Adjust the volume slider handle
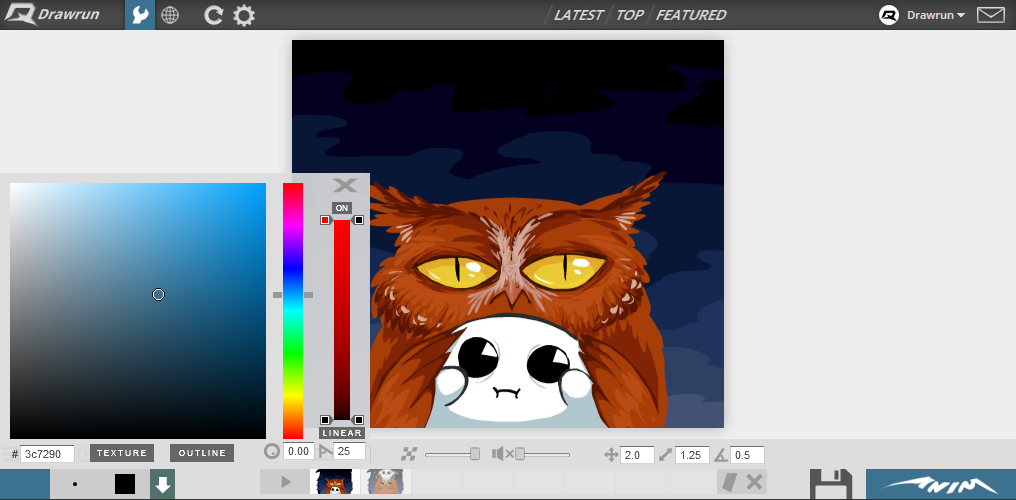The height and width of the screenshot is (500, 1016). tap(520, 454)
